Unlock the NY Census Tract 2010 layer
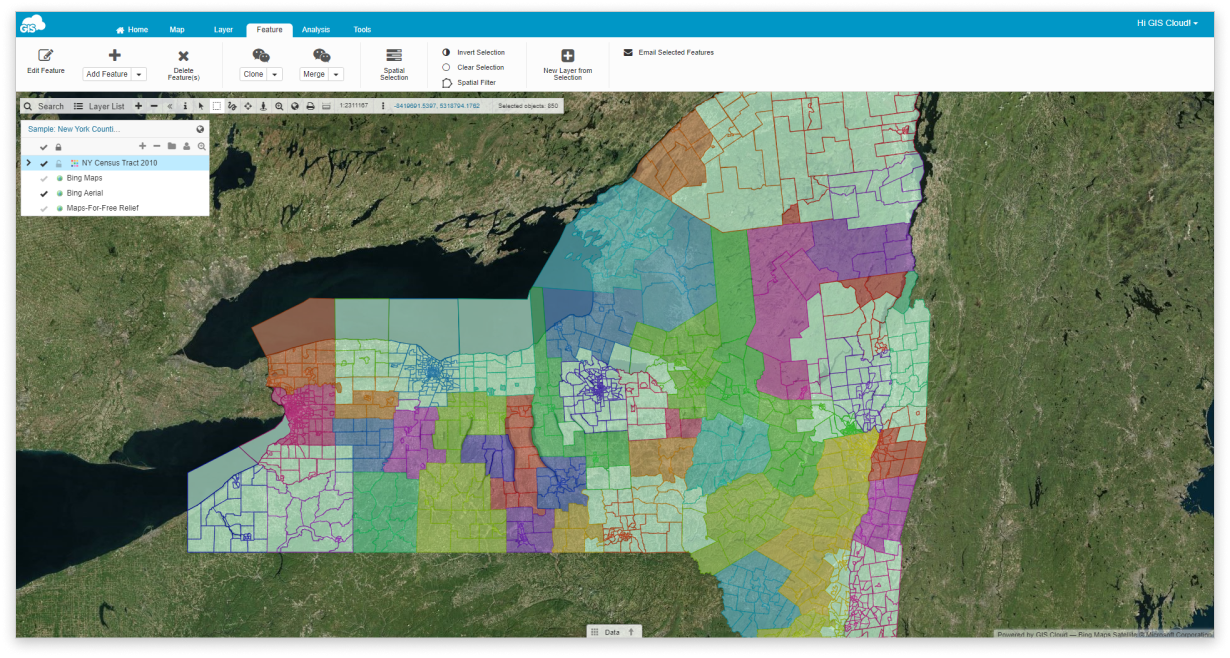The height and width of the screenshot is (658, 1230). point(58,163)
